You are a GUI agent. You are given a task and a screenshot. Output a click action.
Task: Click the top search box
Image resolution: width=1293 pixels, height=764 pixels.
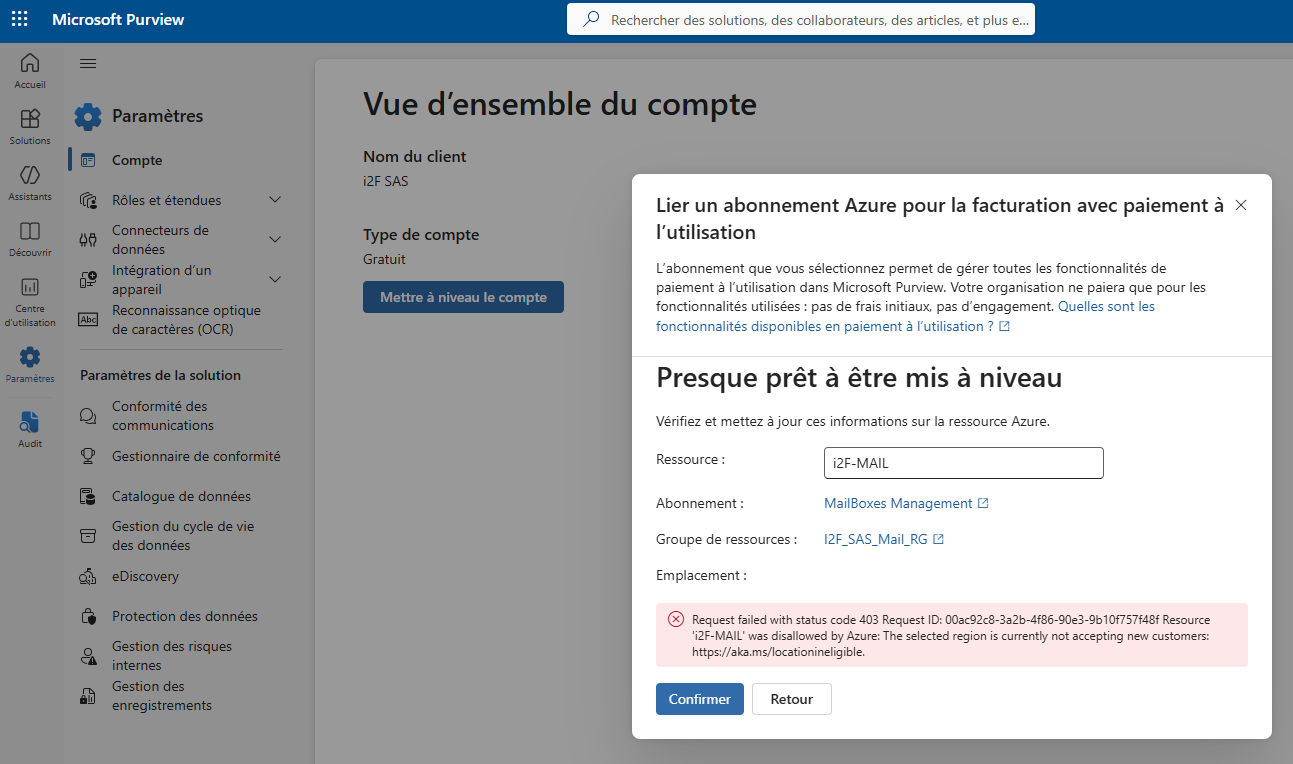click(801, 19)
